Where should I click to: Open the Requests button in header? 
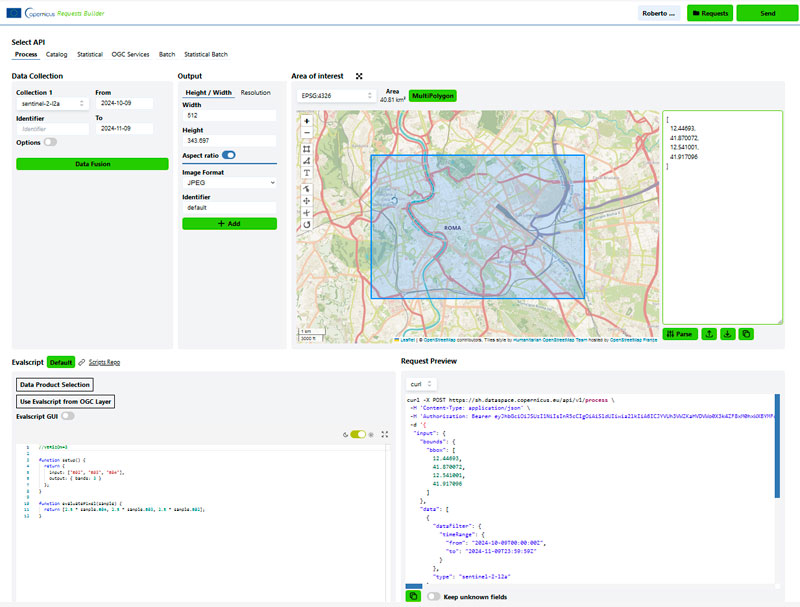click(x=710, y=13)
